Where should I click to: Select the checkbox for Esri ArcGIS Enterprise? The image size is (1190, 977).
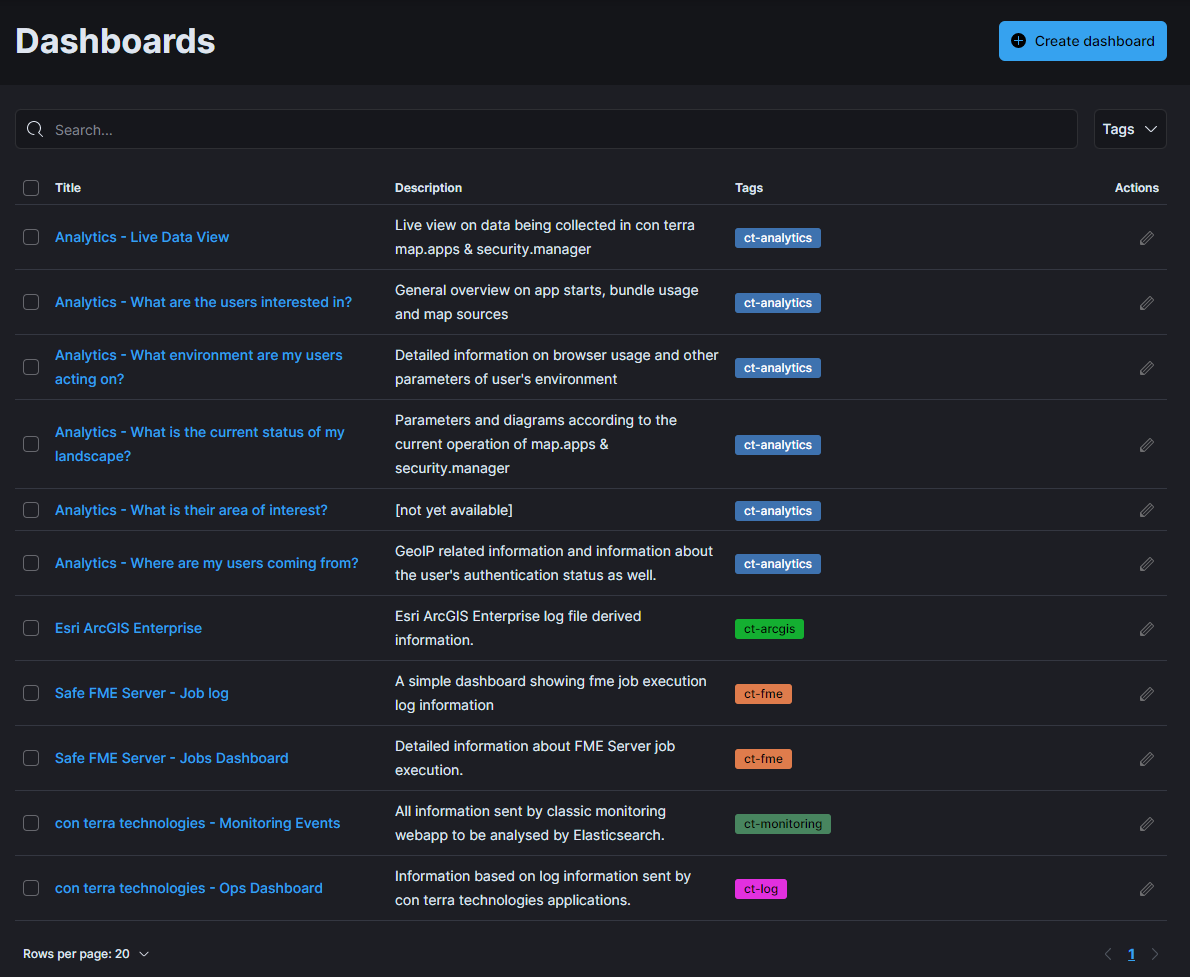[30, 629]
